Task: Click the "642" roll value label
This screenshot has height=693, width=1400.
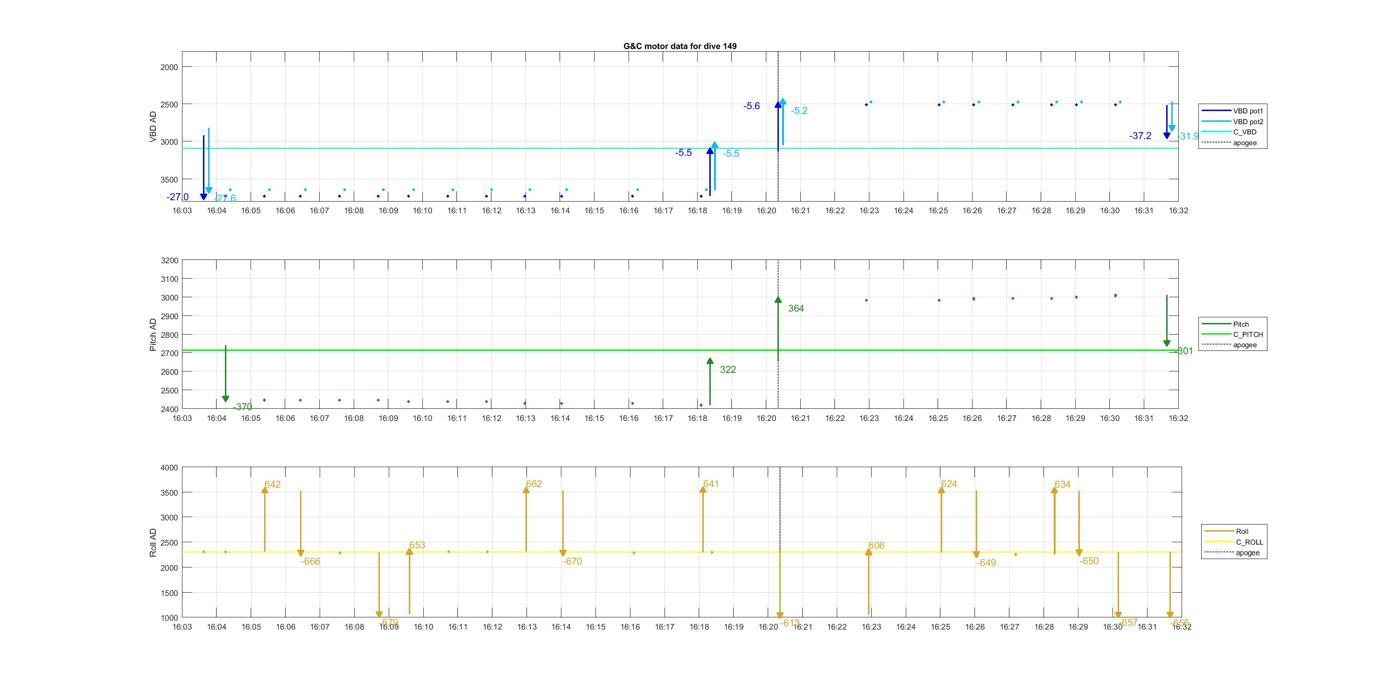Action: point(273,485)
